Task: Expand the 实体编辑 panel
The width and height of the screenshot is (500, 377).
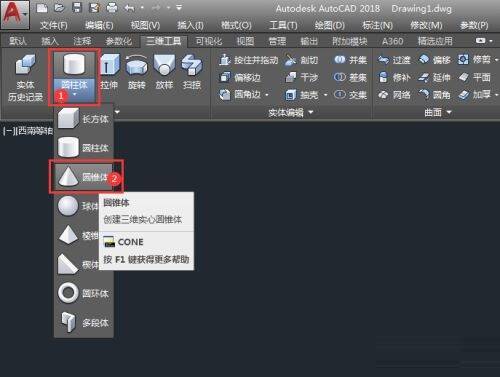Action: coord(291,113)
